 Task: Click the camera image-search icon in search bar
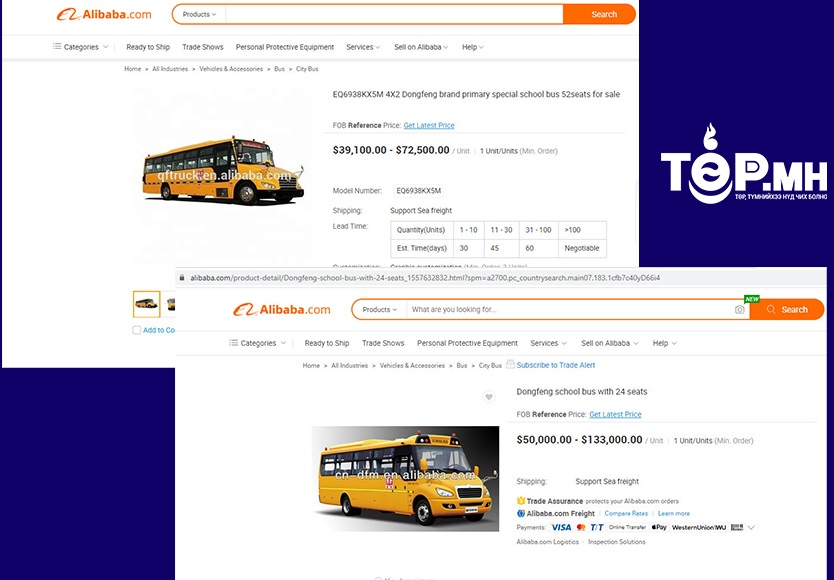(739, 310)
